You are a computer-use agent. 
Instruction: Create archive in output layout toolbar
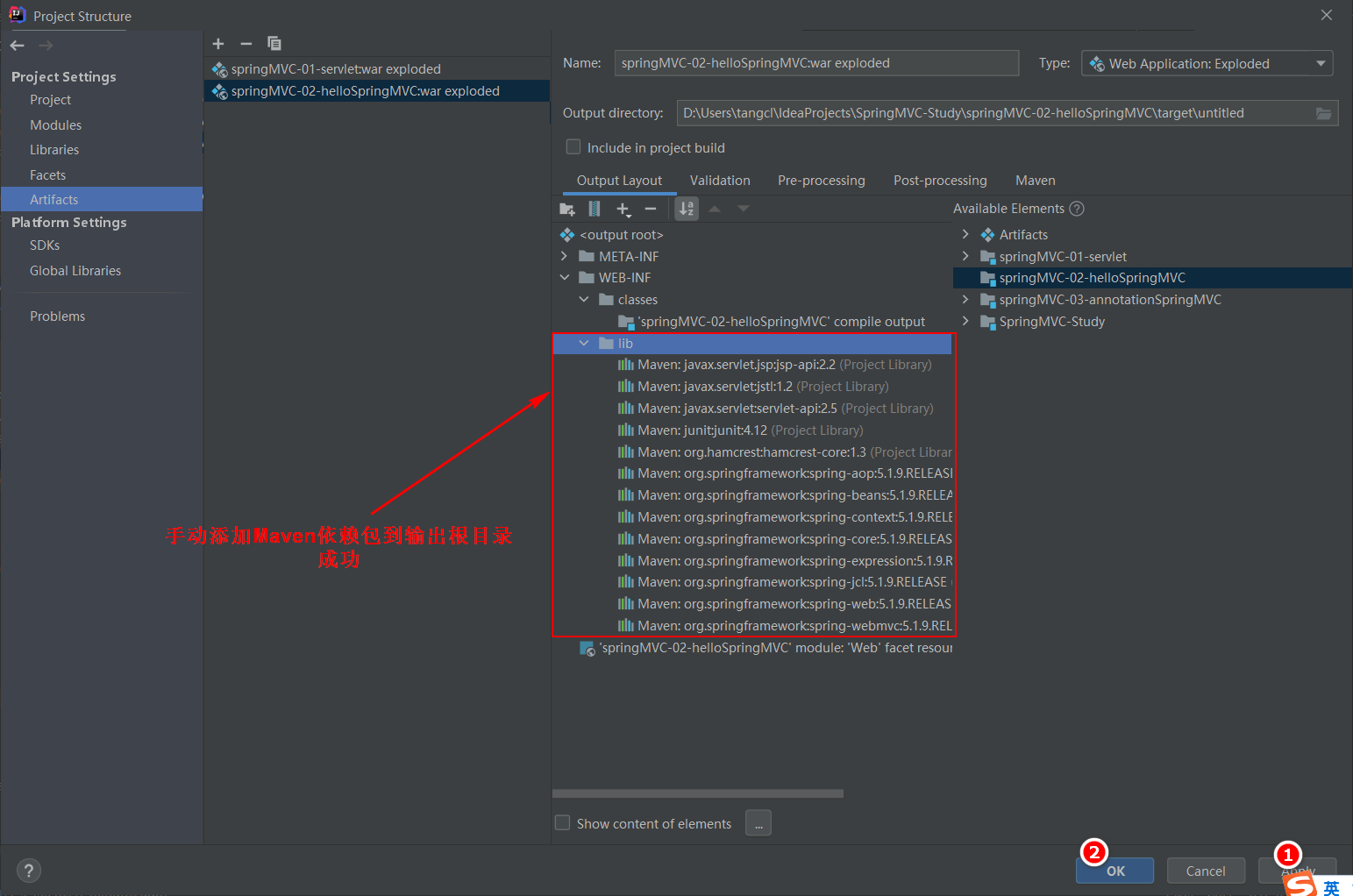click(x=595, y=209)
